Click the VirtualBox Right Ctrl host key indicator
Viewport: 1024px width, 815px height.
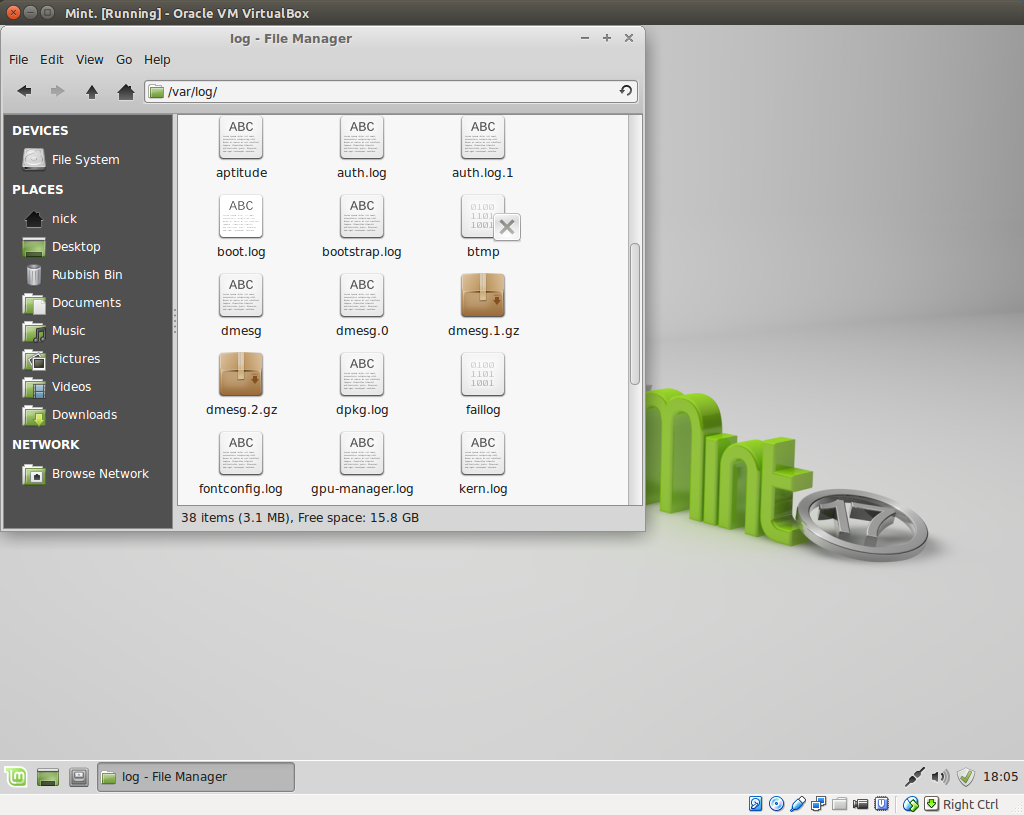(x=970, y=805)
